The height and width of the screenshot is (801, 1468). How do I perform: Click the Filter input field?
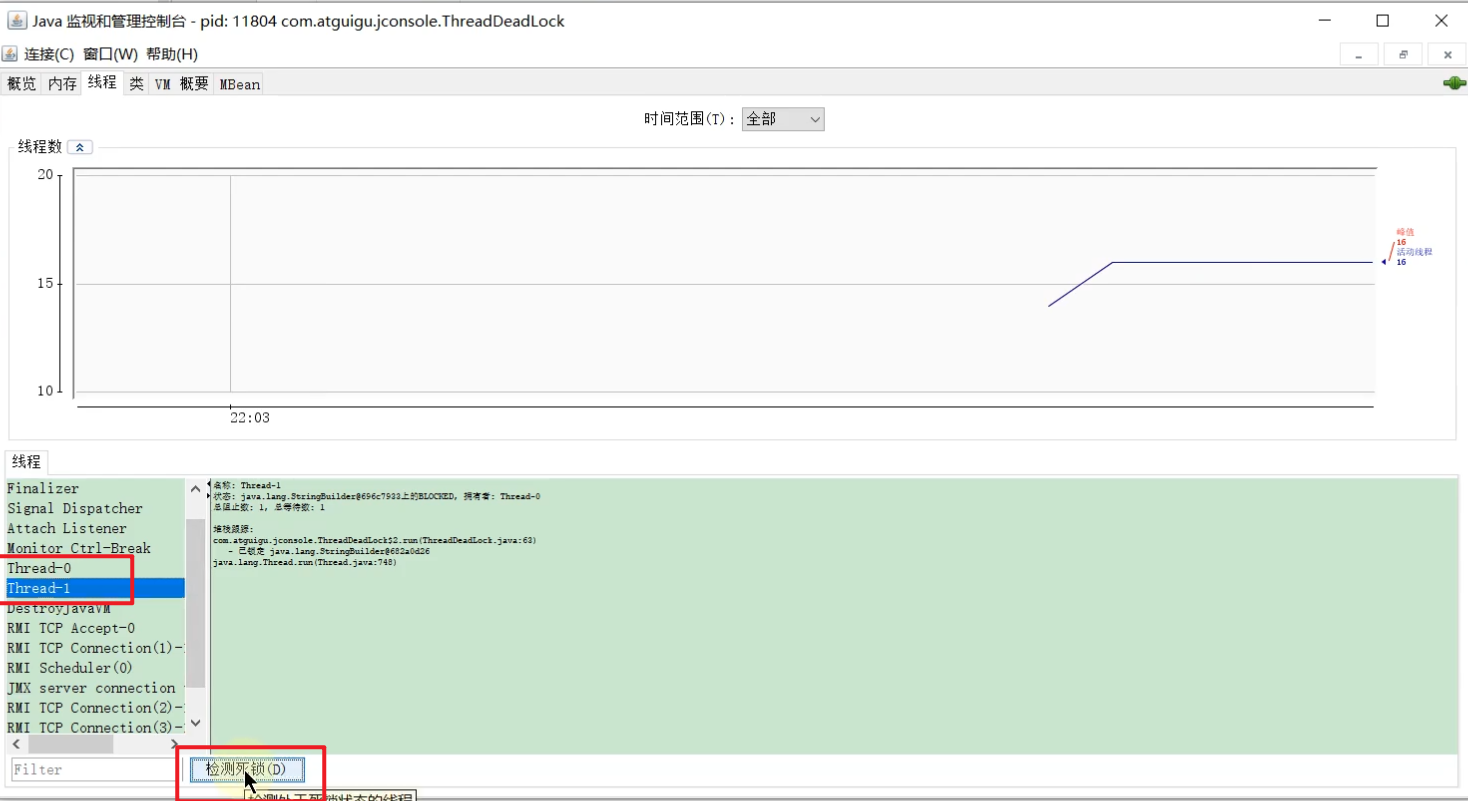pyautogui.click(x=95, y=769)
